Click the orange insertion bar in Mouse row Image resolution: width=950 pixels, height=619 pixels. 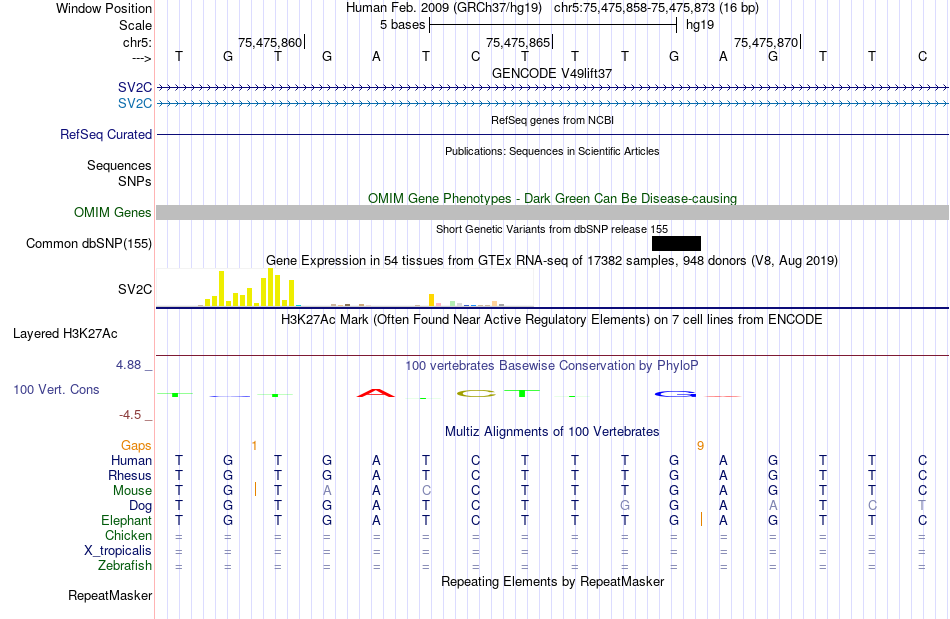click(x=256, y=489)
